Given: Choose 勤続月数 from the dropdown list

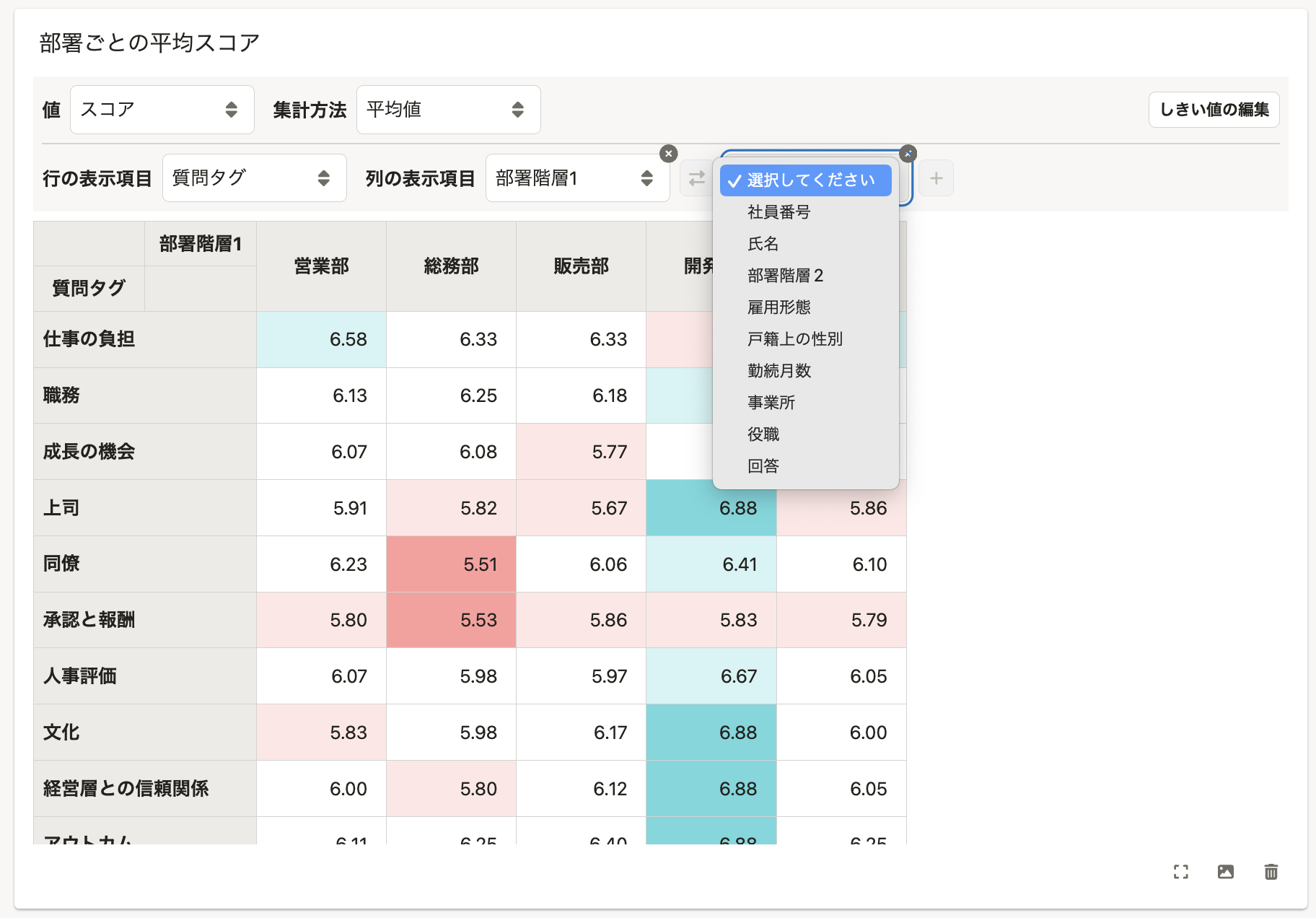Looking at the screenshot, I should [806, 371].
